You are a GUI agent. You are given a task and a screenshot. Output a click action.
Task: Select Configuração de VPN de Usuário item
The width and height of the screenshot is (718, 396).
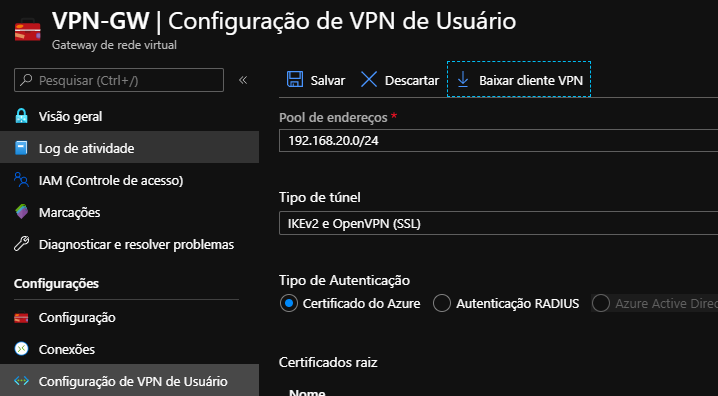click(130, 380)
